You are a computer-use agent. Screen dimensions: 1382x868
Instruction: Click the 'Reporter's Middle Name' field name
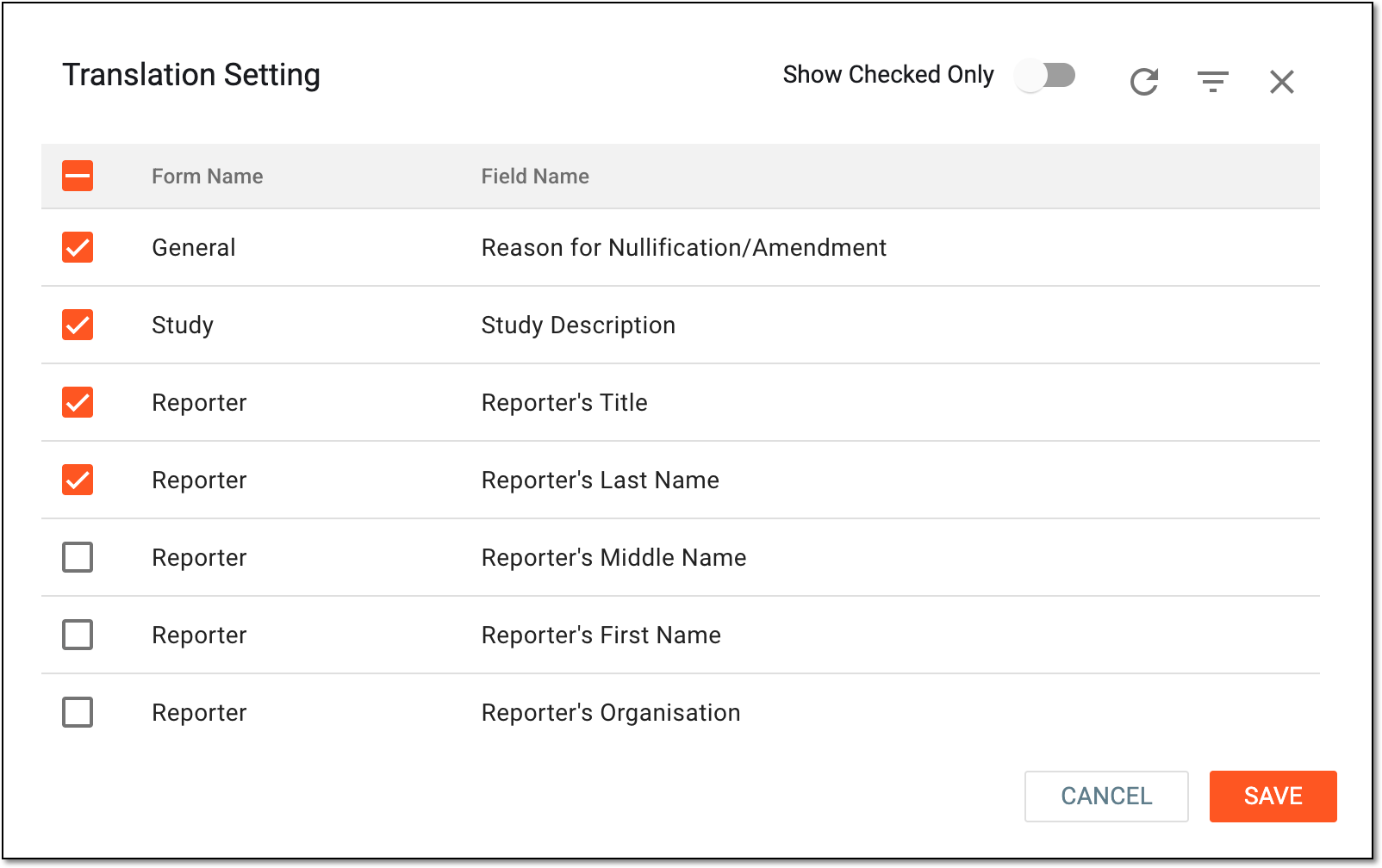pyautogui.click(x=614, y=558)
